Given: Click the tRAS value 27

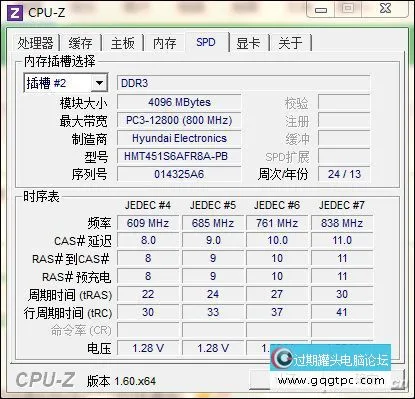Looking at the screenshot, I should (277, 294).
